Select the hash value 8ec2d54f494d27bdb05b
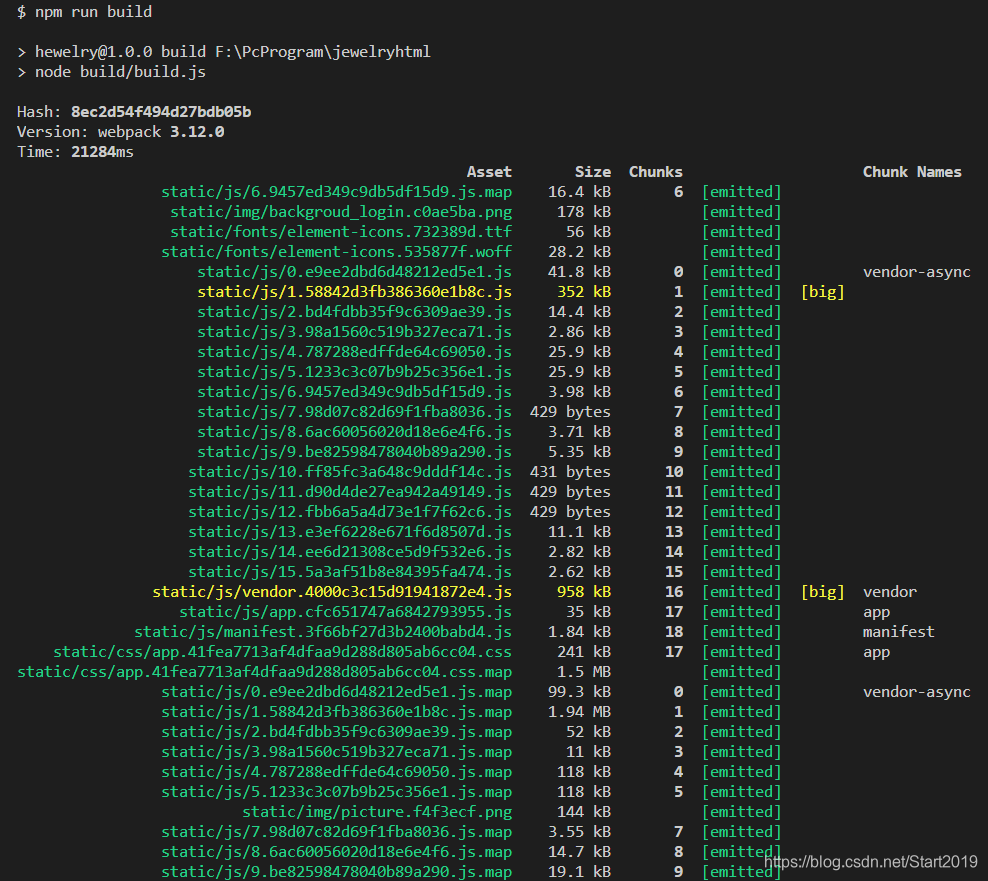The image size is (988, 881). click(x=161, y=112)
